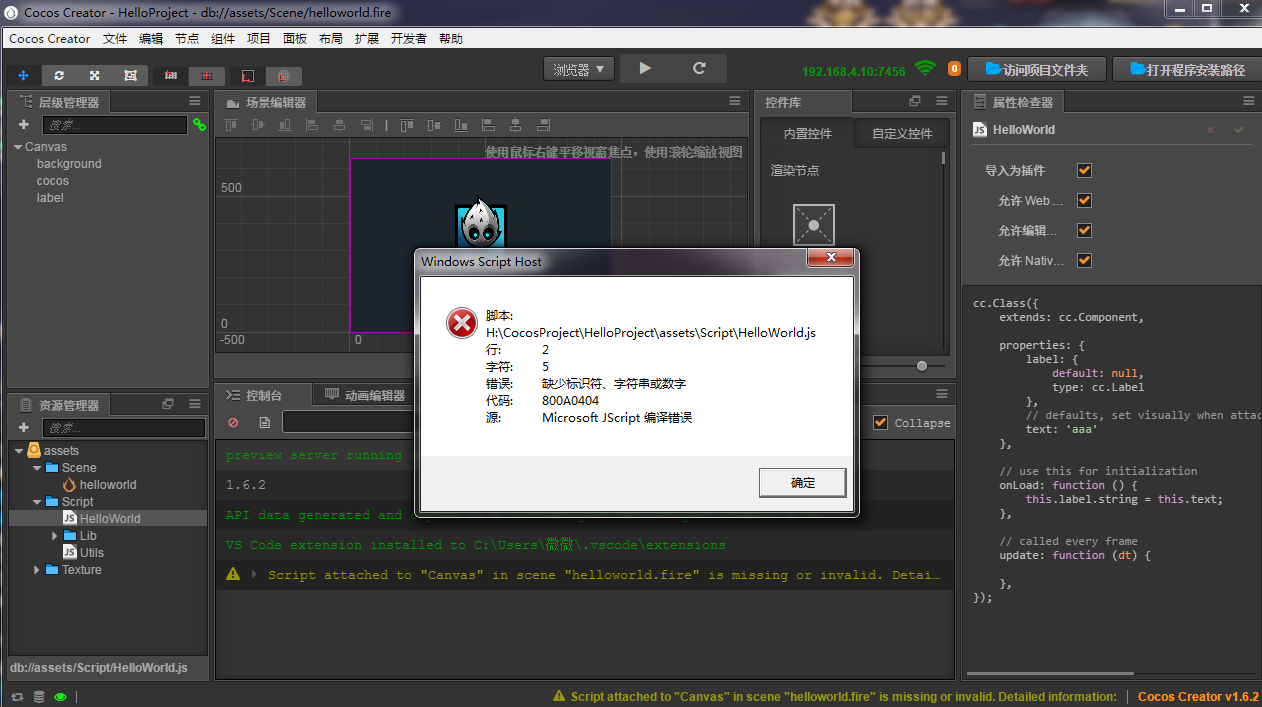Viewport: 1262px width, 707px height.
Task: Click the assets search field
Action: (x=124, y=428)
